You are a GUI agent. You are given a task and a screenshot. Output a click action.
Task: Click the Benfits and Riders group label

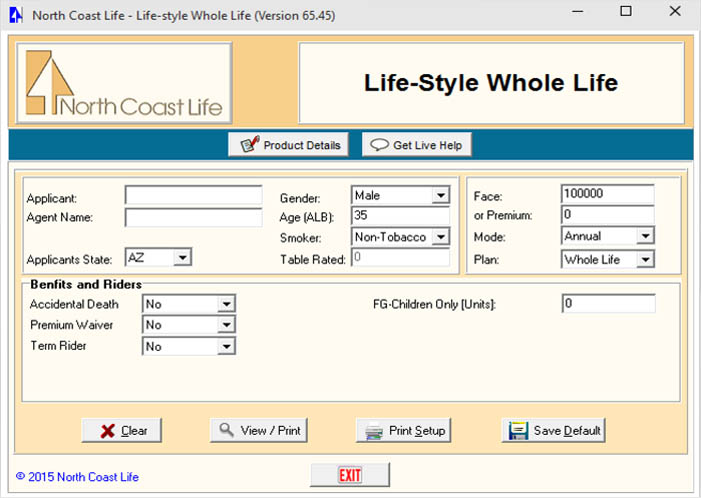coord(86,284)
